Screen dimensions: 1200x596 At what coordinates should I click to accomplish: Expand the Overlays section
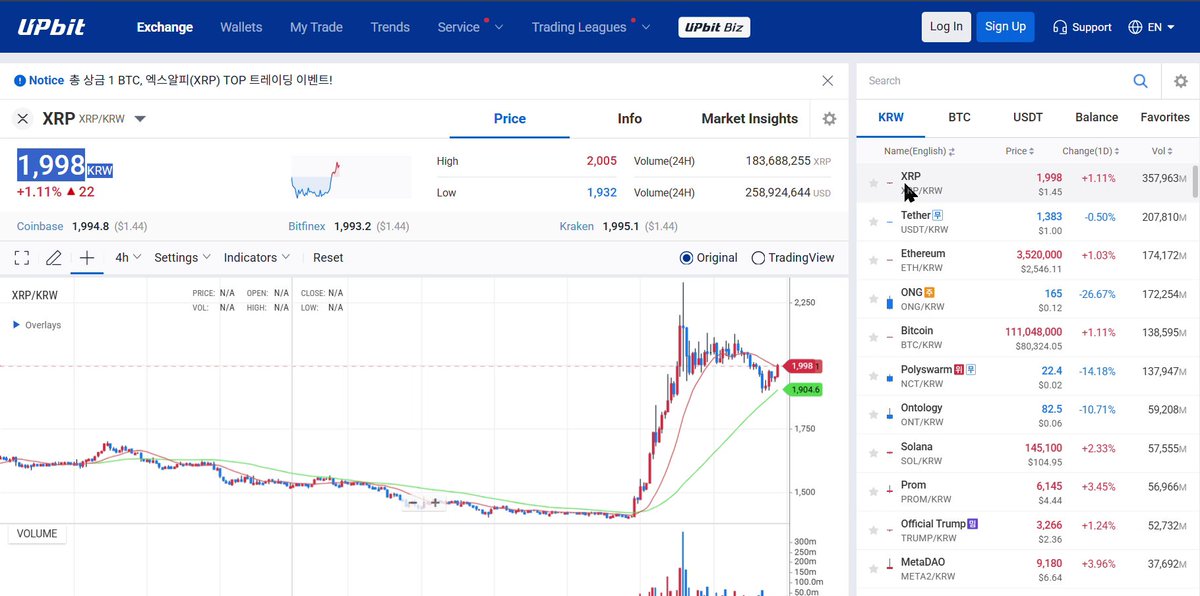tap(37, 325)
